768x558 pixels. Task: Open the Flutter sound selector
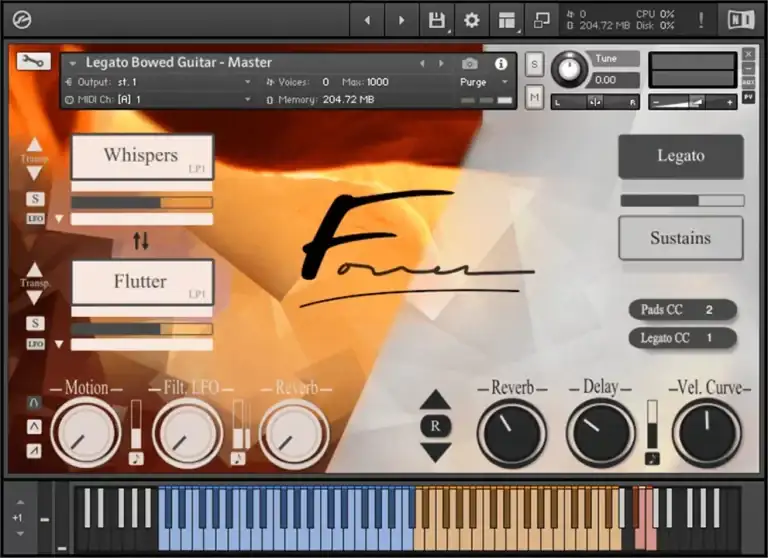pos(142,282)
